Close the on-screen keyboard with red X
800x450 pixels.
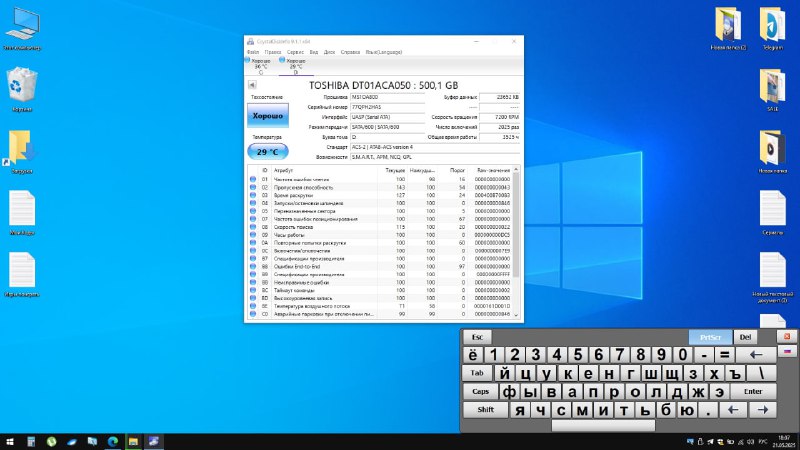click(x=787, y=336)
